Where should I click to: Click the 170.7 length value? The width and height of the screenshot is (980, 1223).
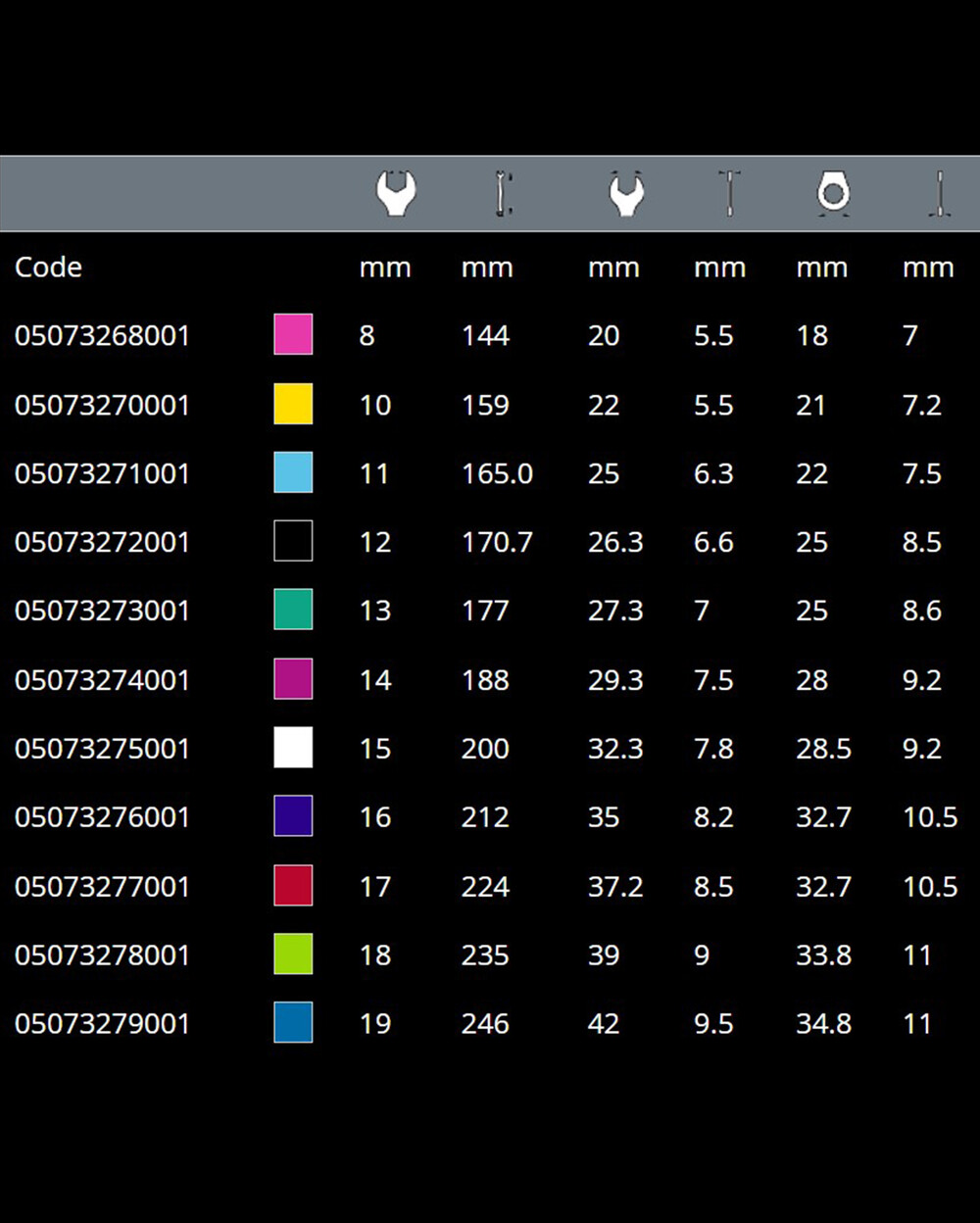coord(497,542)
